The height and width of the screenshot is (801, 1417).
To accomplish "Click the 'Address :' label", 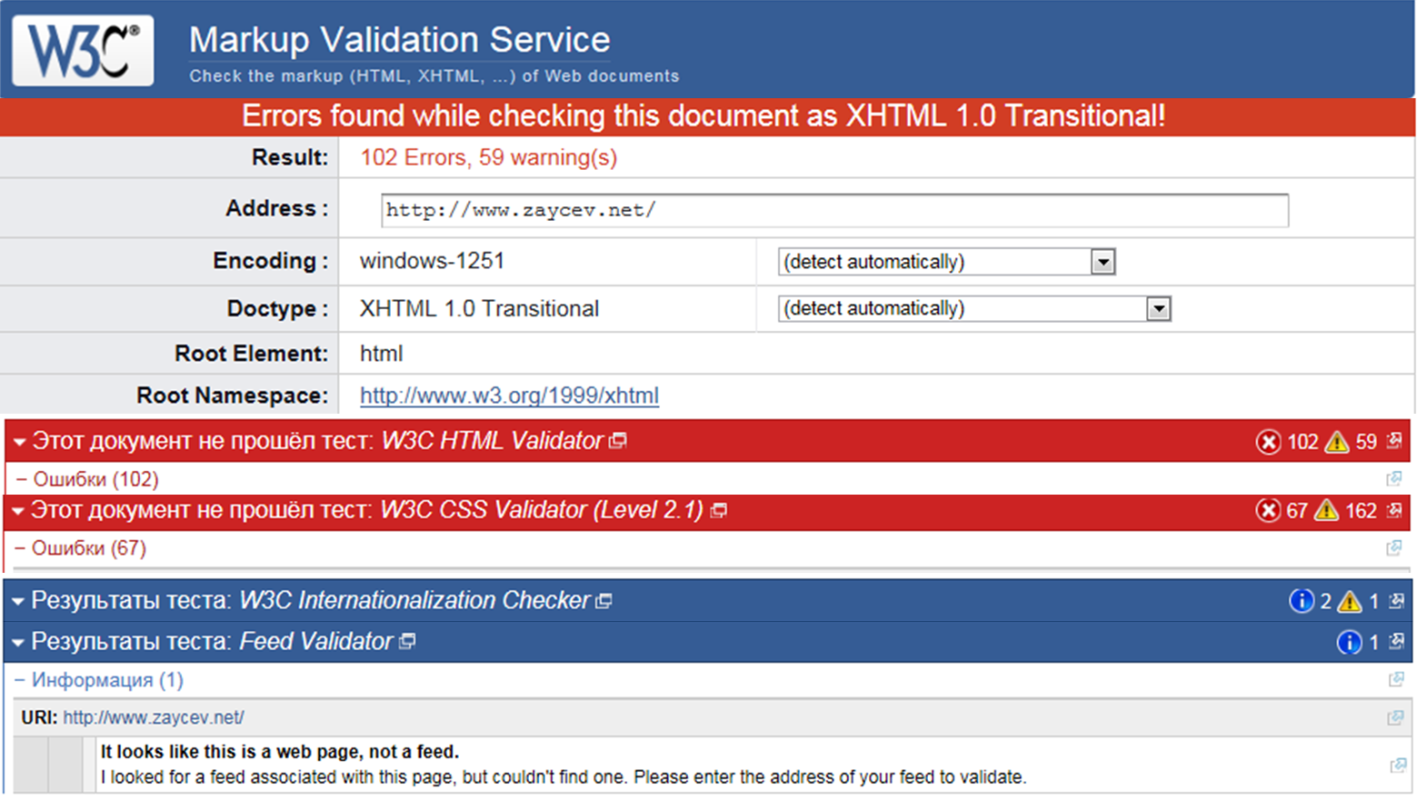I will click(277, 208).
